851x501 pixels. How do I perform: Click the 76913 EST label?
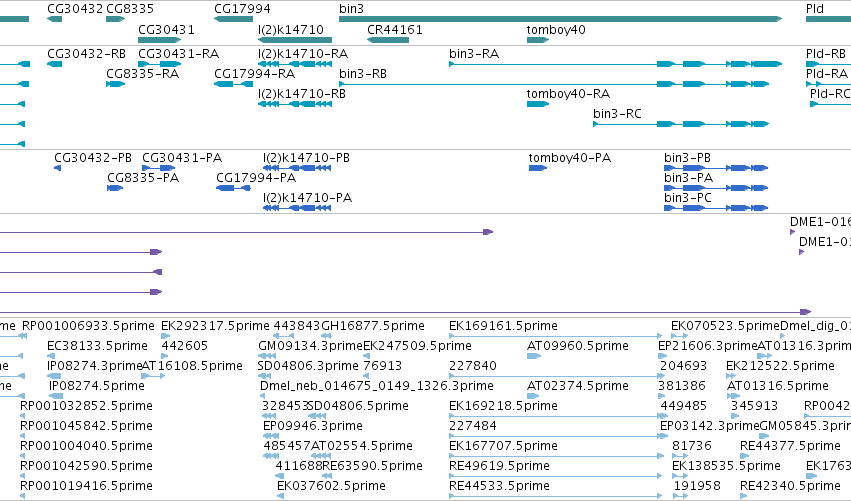pos(382,366)
